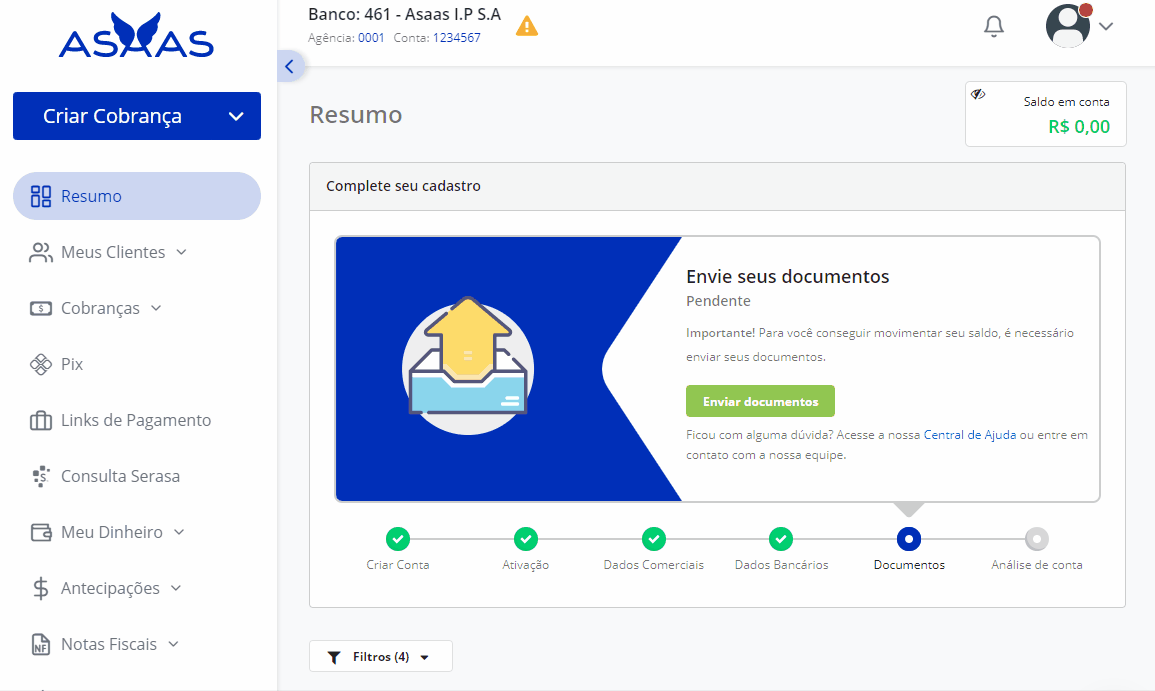This screenshot has height=691, width=1155.
Task: Open the notifications bell
Action: coord(994,27)
